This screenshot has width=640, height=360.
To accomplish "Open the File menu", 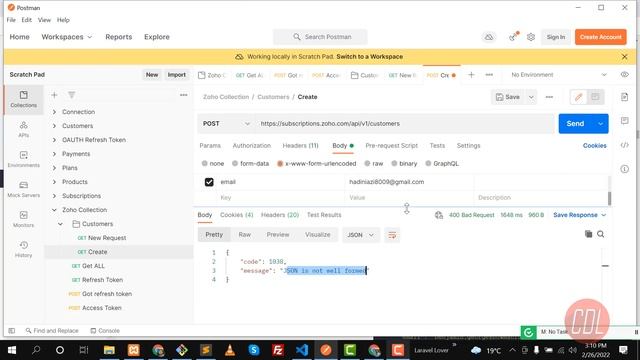I will coord(11,20).
